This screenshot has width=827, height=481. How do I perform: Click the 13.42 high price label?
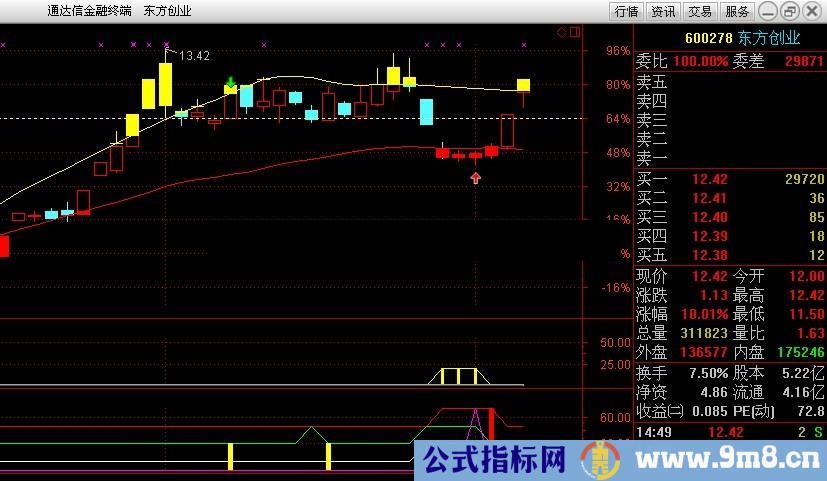pyautogui.click(x=194, y=56)
